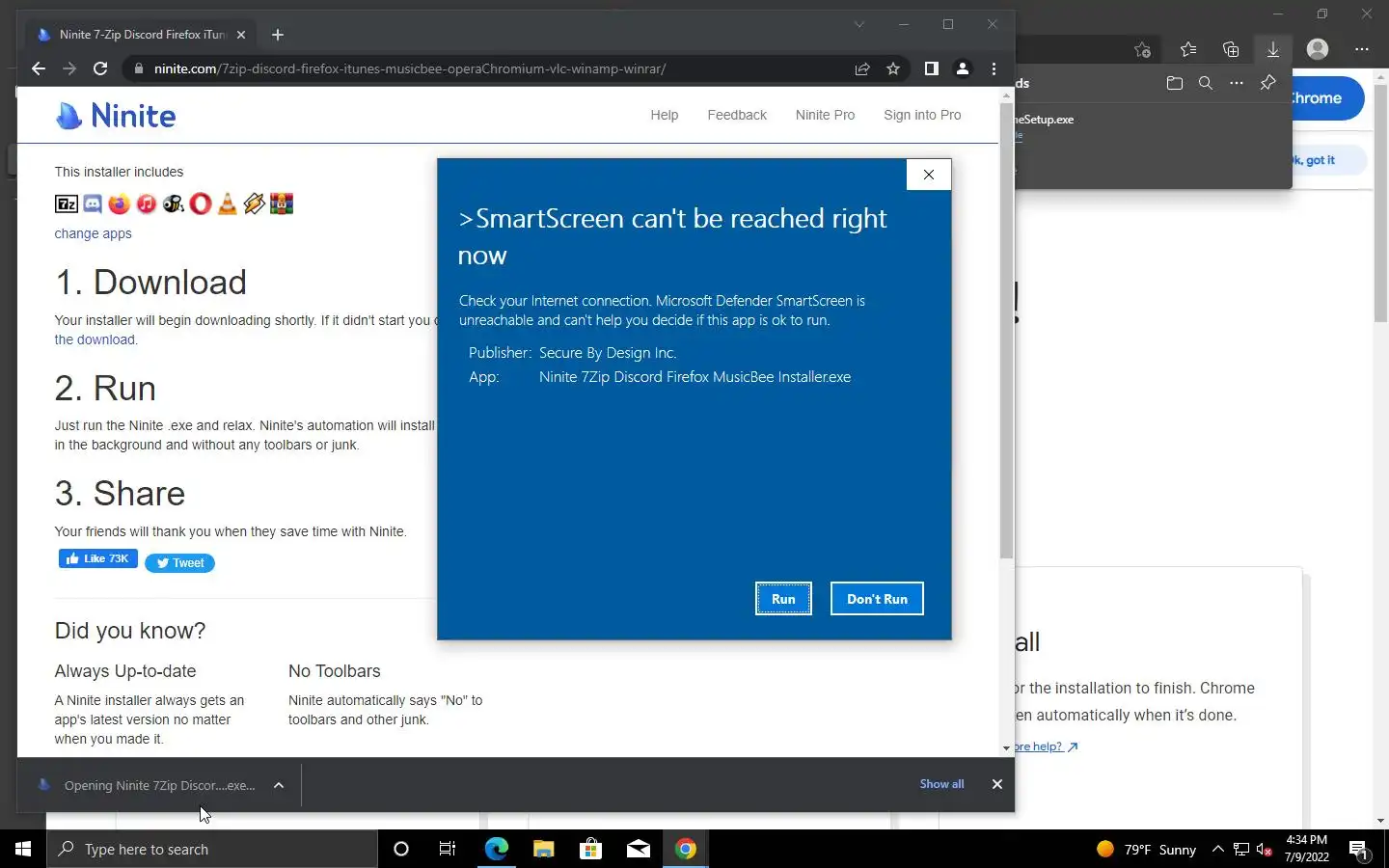Image resolution: width=1389 pixels, height=868 pixels.
Task: Open a new Chrome tab
Action: 278,35
